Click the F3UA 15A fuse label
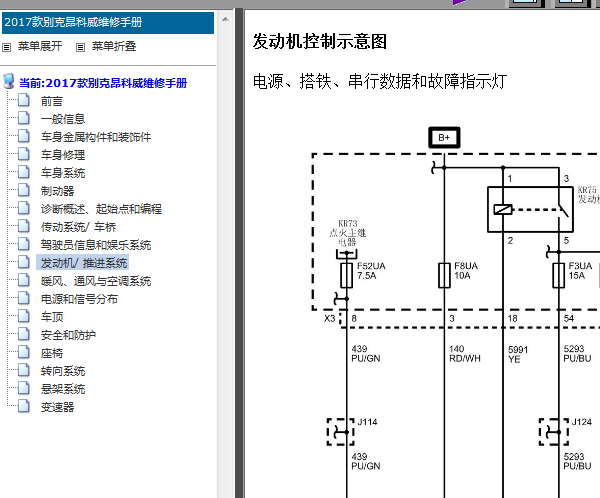The image size is (600, 498). 580,271
